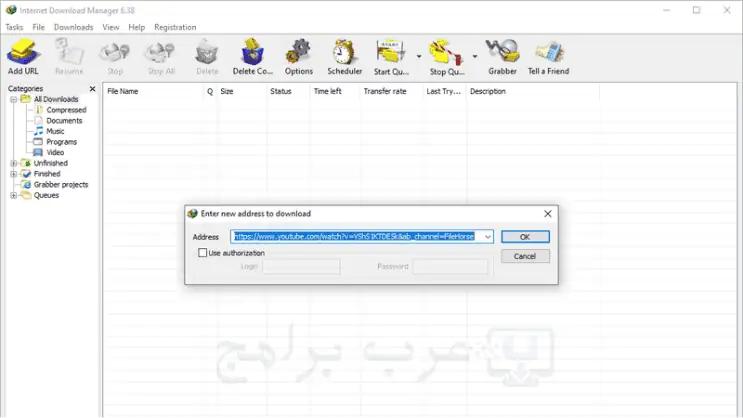Image resolution: width=743 pixels, height=418 pixels.
Task: Collapse the All Downloads tree node
Action: coord(14,99)
